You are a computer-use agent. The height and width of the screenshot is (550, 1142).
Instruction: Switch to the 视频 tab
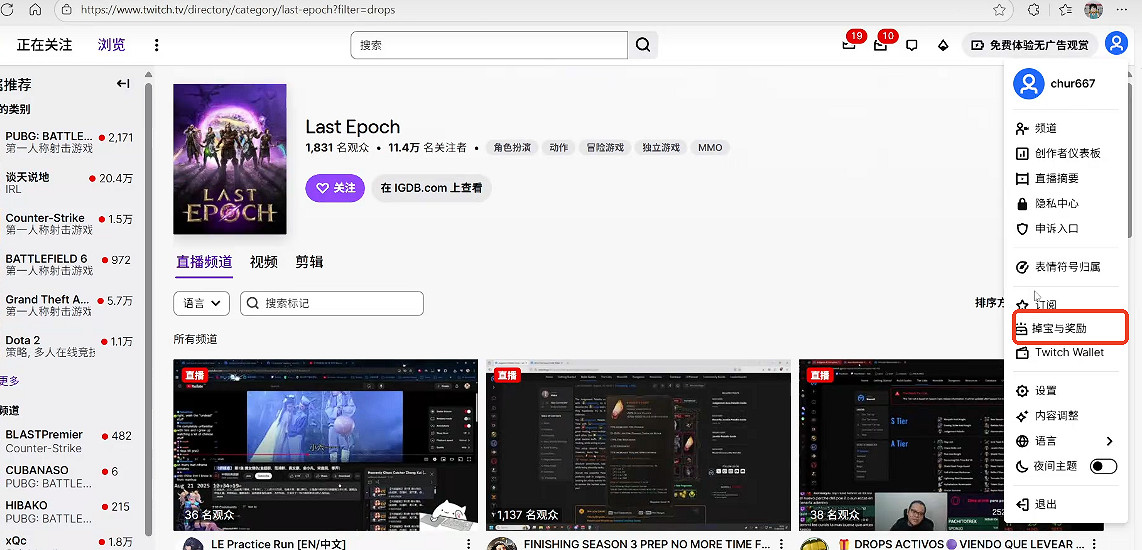tap(264, 262)
